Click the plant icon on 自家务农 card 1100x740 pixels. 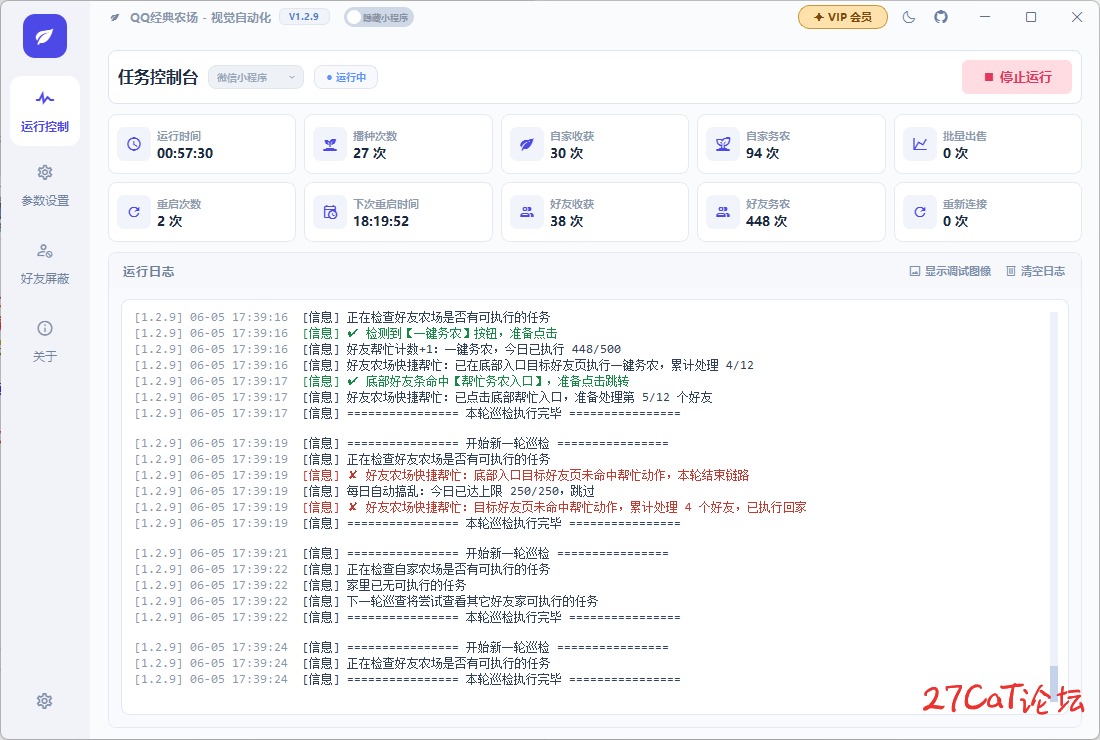(723, 144)
